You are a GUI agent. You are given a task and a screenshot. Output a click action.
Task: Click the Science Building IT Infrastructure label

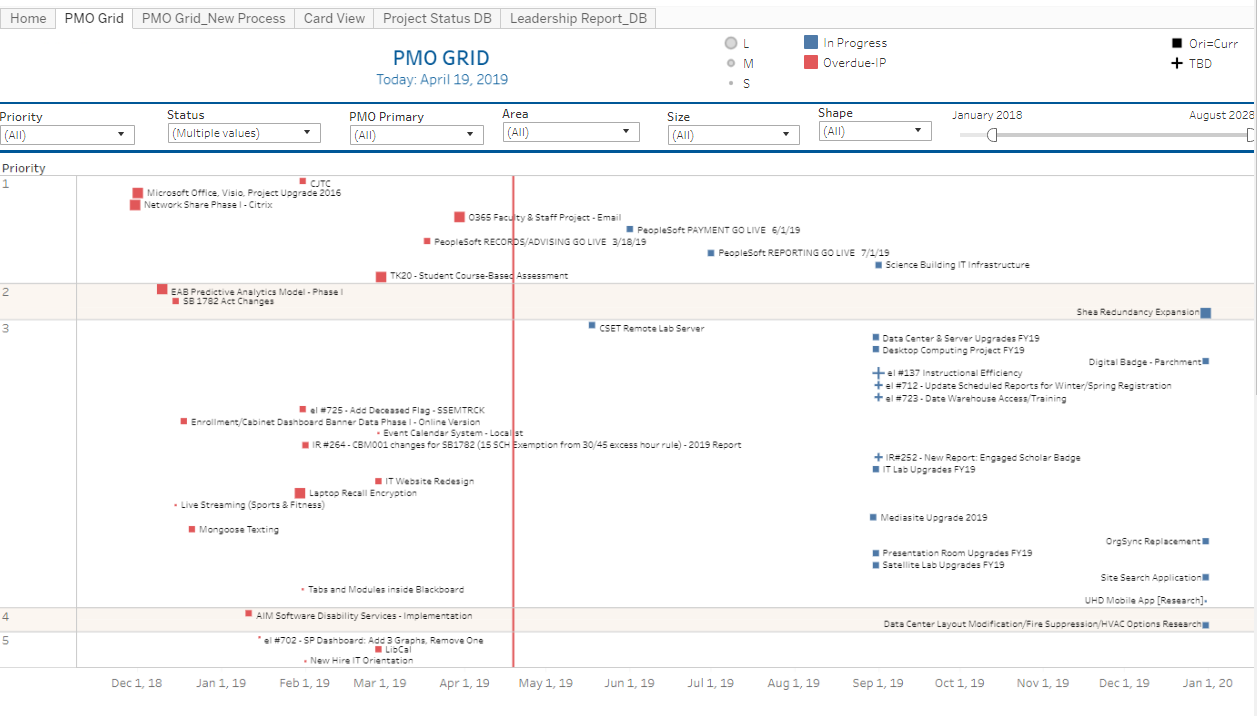[x=957, y=265]
